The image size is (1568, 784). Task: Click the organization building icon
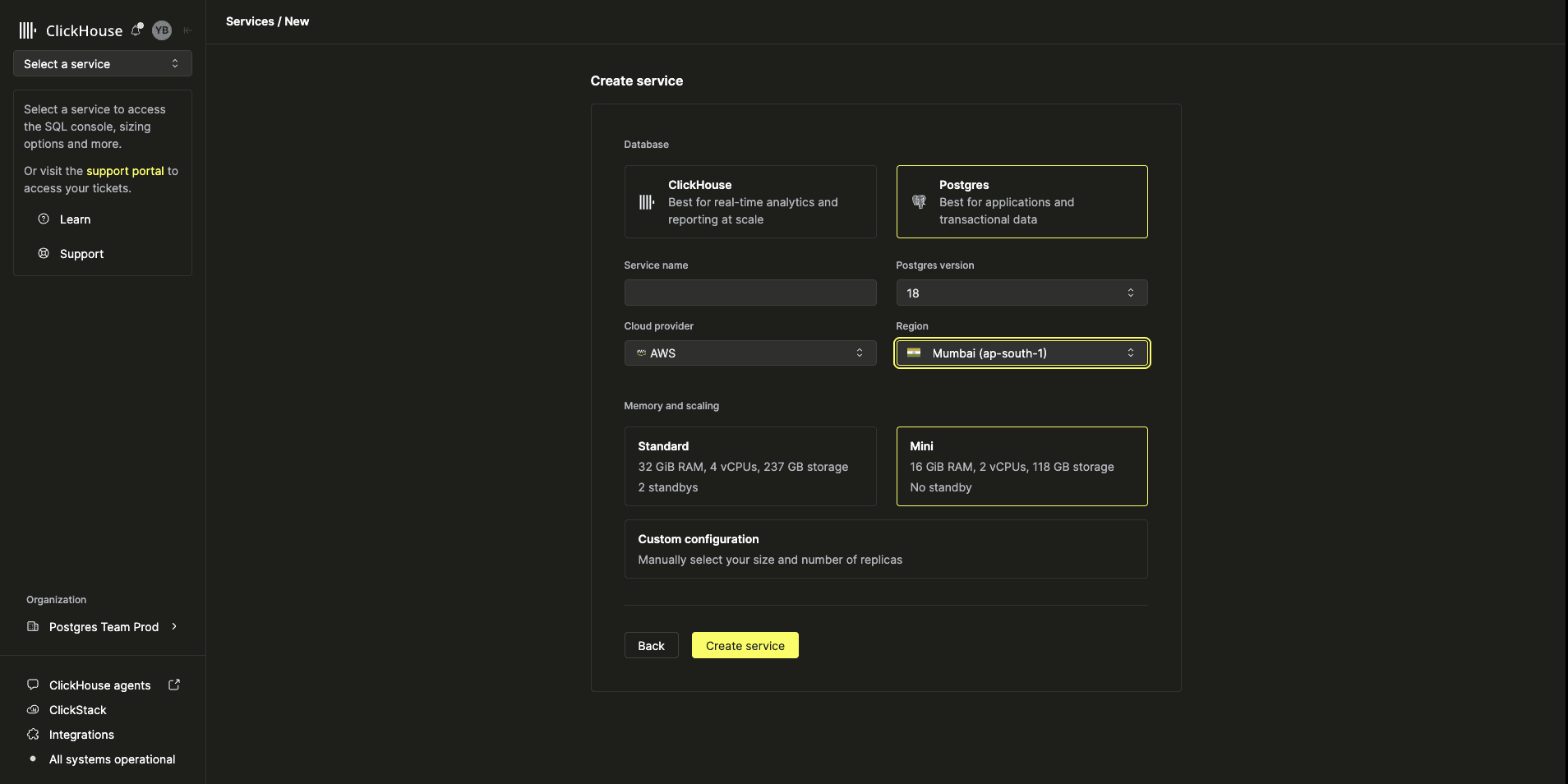[33, 626]
